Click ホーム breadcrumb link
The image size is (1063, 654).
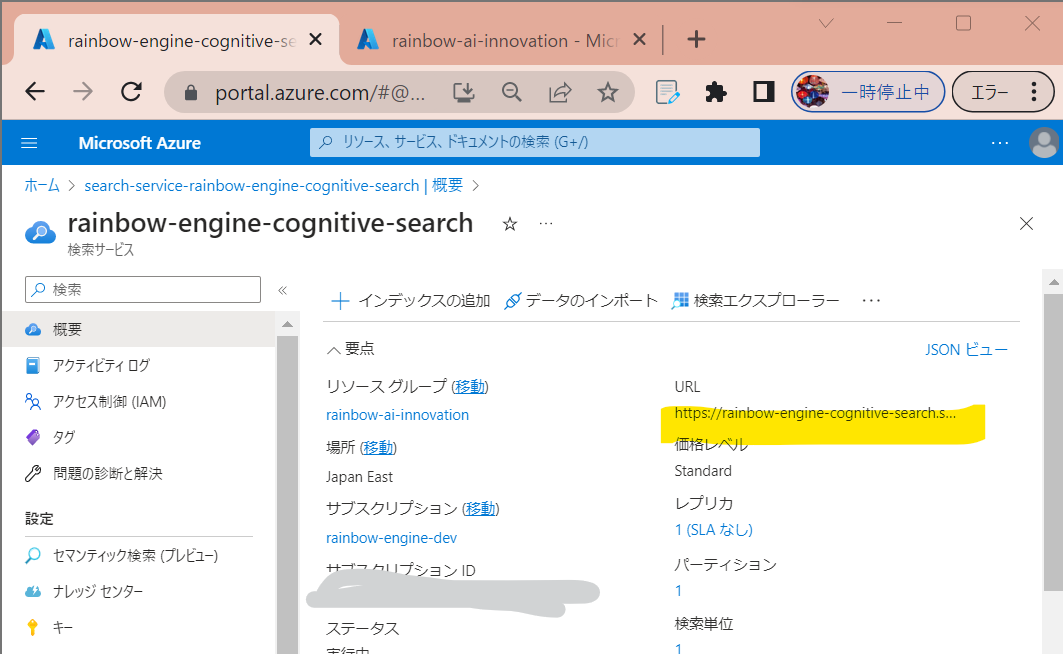pos(42,186)
